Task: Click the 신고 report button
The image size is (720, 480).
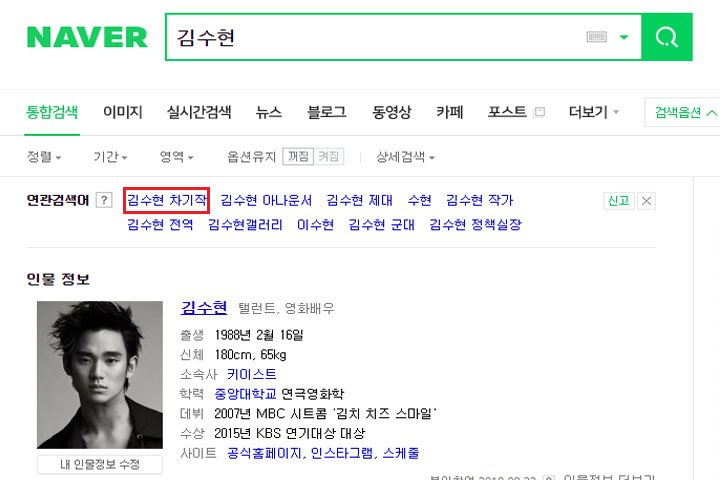Action: point(619,201)
